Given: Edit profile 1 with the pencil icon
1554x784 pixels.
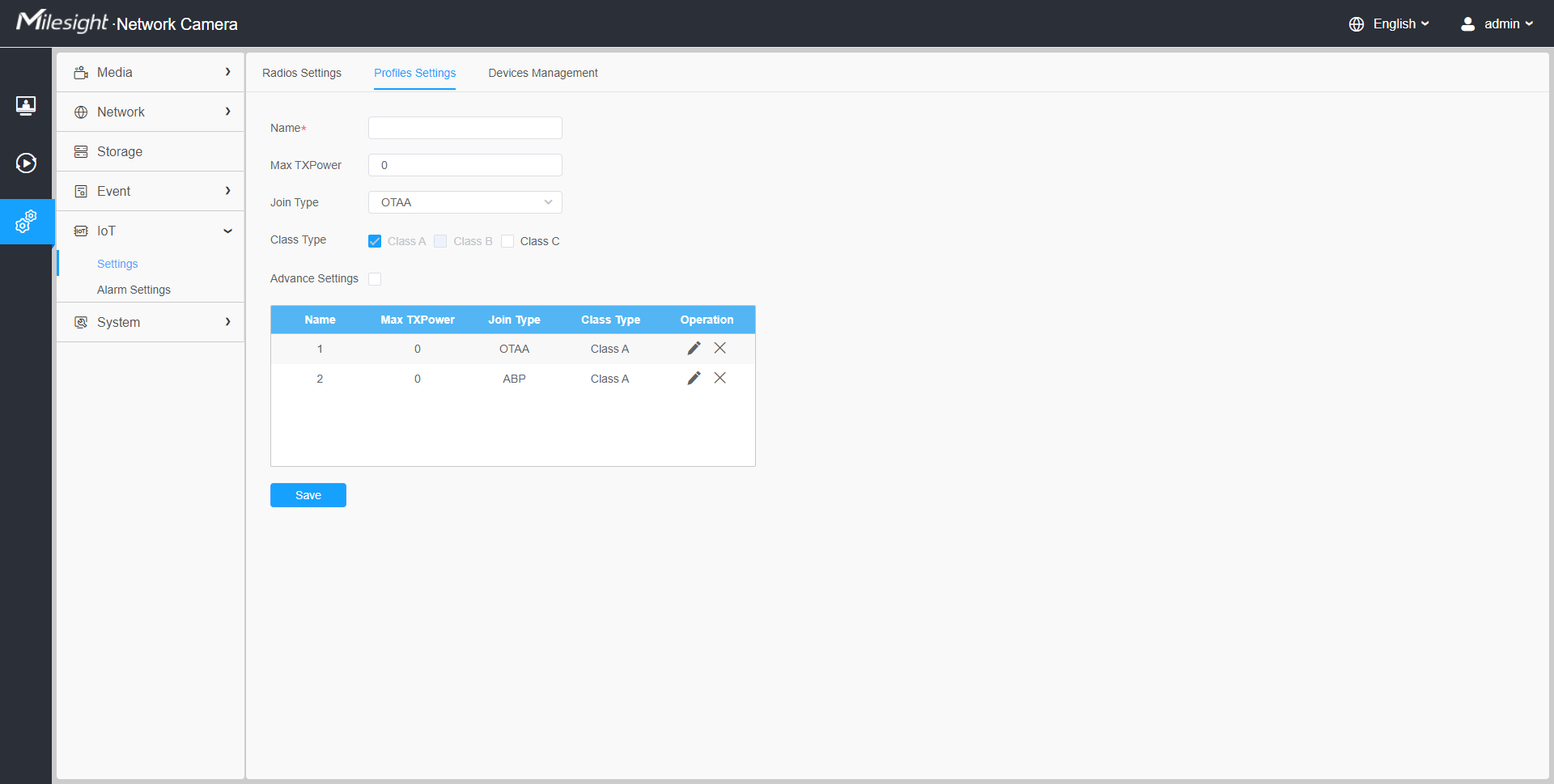Looking at the screenshot, I should (694, 348).
